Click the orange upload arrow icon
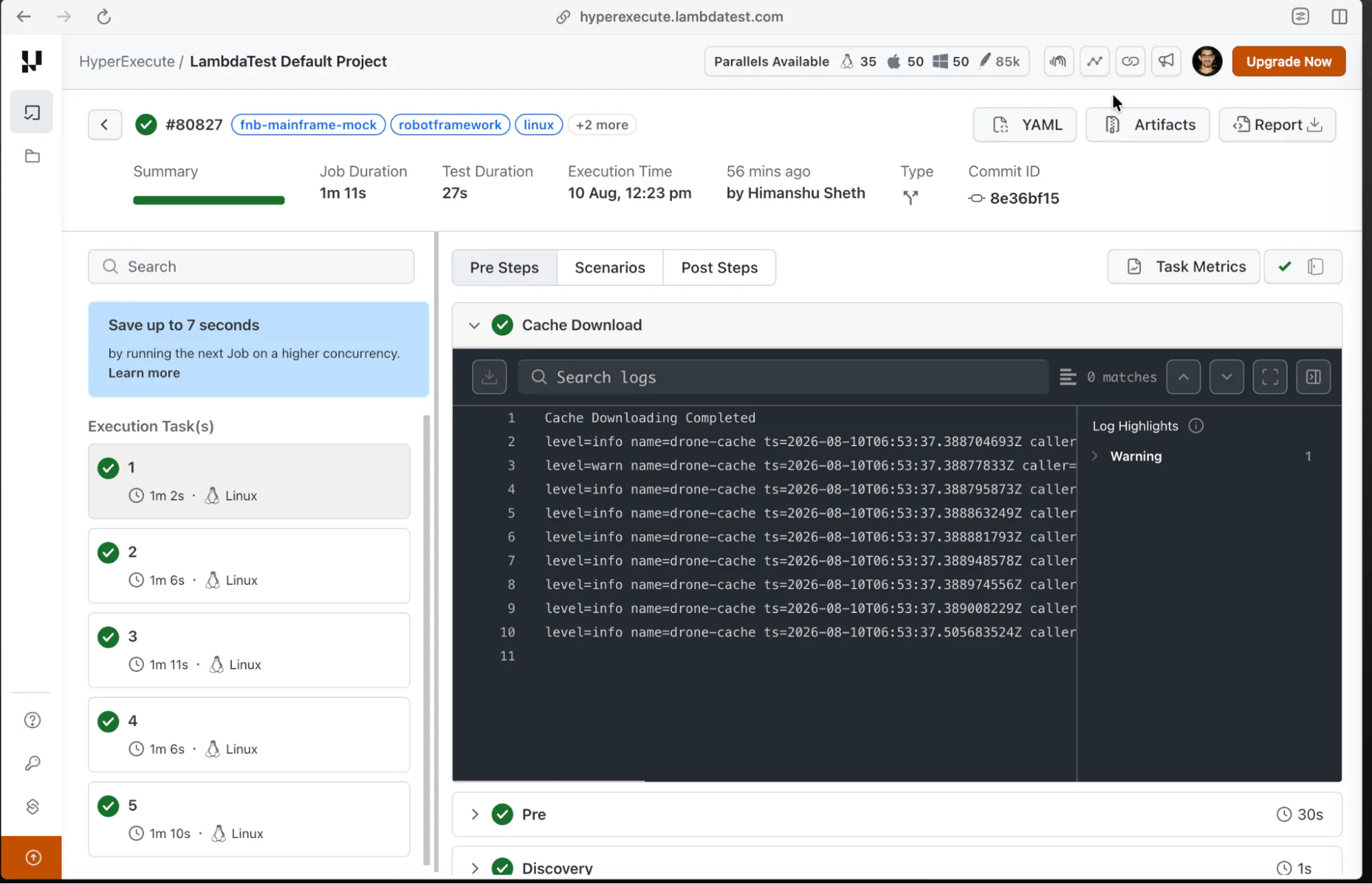1372x884 pixels. point(32,857)
